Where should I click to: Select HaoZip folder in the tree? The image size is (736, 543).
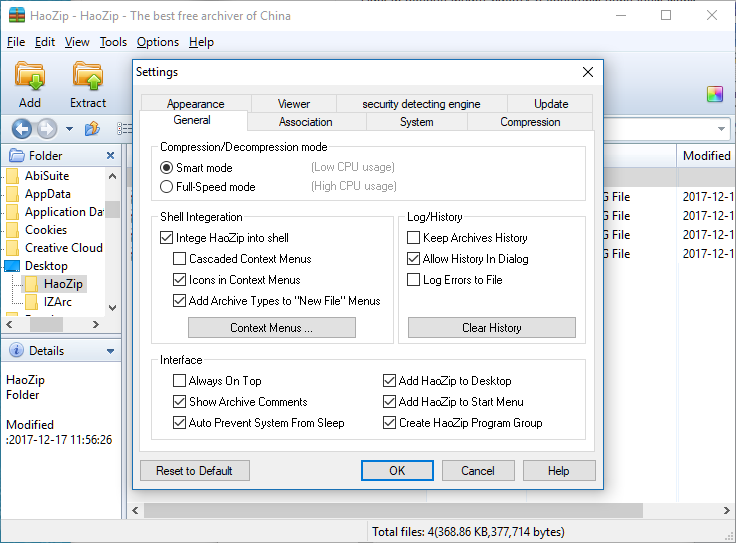(63, 284)
